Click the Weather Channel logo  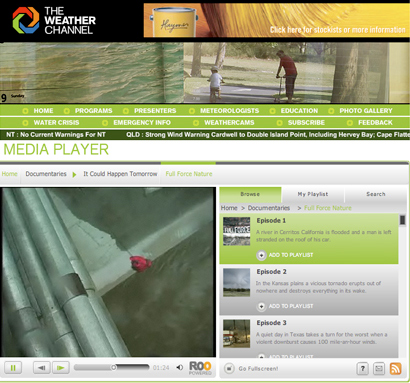54,21
